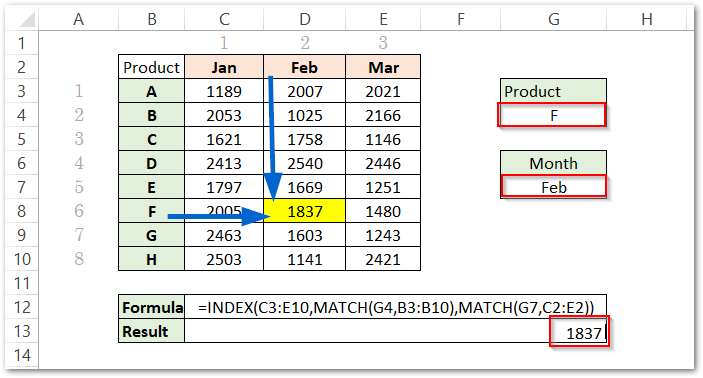Click cell with value 2053
Screen dimensions: 703x378
click(x=224, y=115)
